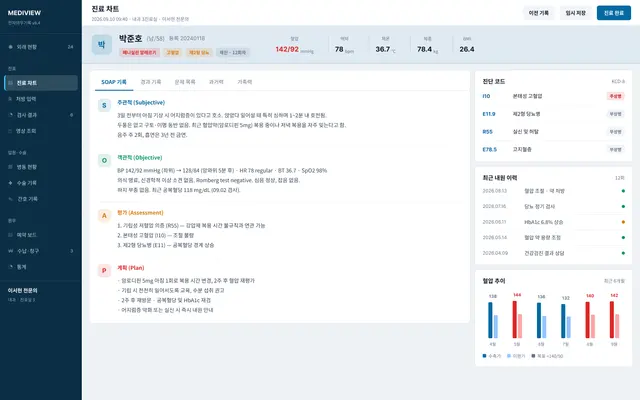Click the S Subjective section badge
The width and height of the screenshot is (640, 400).
(x=104, y=105)
